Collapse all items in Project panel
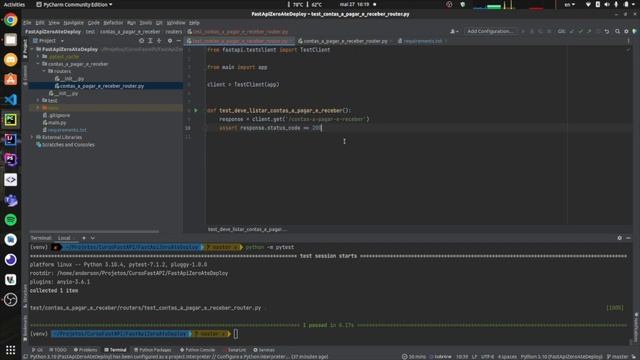The width and height of the screenshot is (640, 360). (x=159, y=41)
